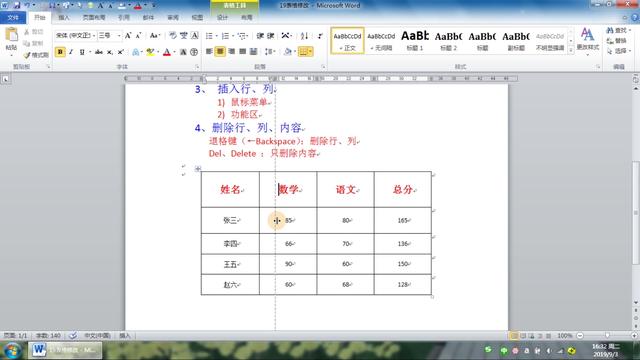This screenshot has height=360, width=640.
Task: Click the Bullets list icon
Action: tap(209, 36)
